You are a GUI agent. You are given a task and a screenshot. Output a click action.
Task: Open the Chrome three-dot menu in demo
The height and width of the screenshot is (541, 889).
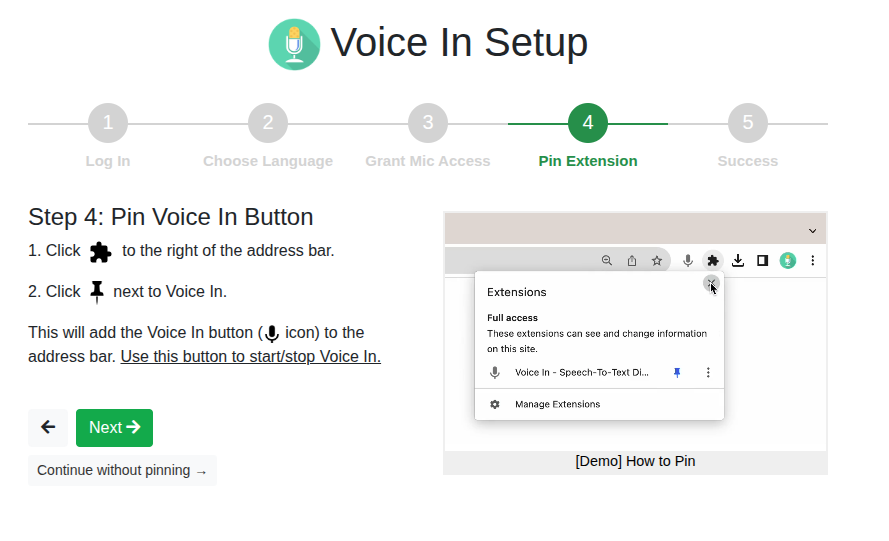(813, 261)
